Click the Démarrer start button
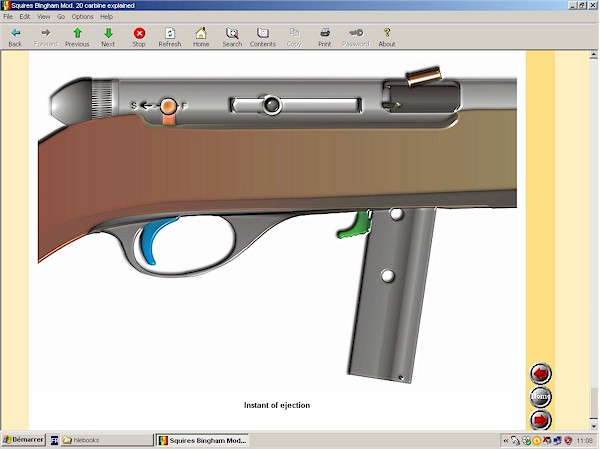The width and height of the screenshot is (600, 450). [x=23, y=440]
